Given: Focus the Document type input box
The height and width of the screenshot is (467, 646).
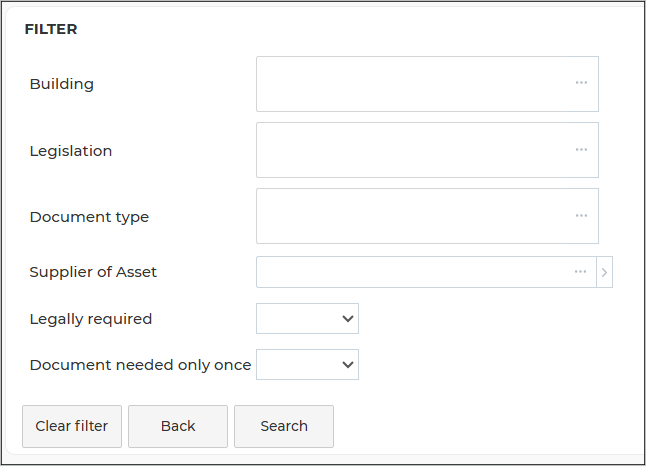Looking at the screenshot, I should [427, 216].
